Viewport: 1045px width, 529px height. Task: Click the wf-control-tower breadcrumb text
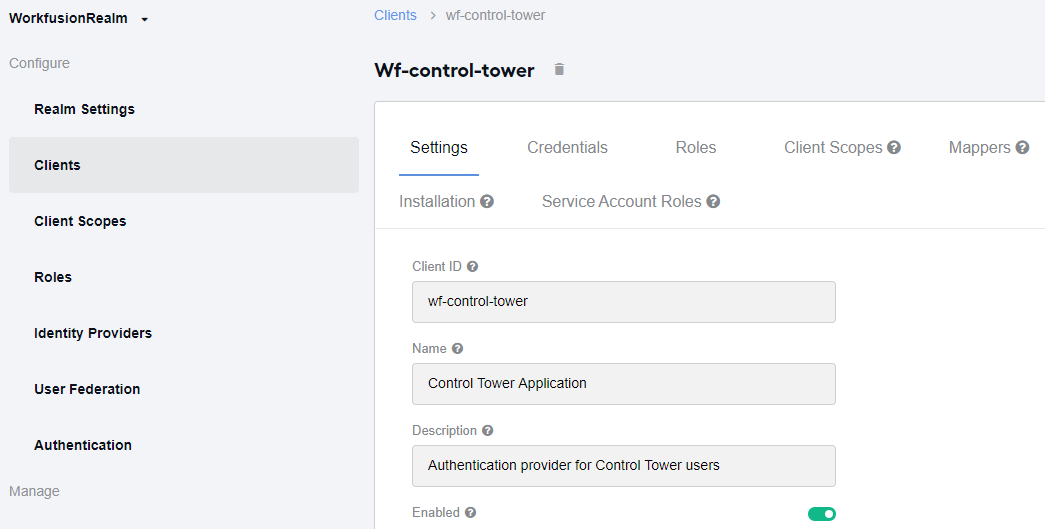(495, 15)
